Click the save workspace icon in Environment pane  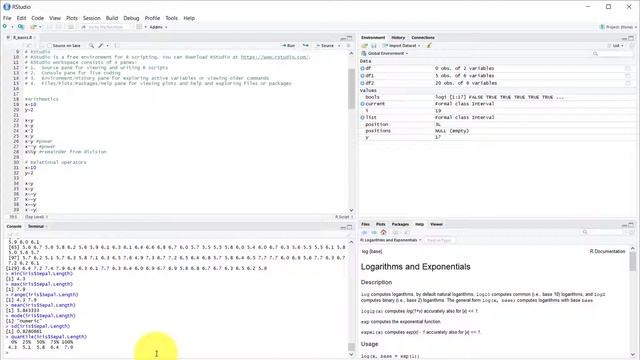(x=373, y=46)
